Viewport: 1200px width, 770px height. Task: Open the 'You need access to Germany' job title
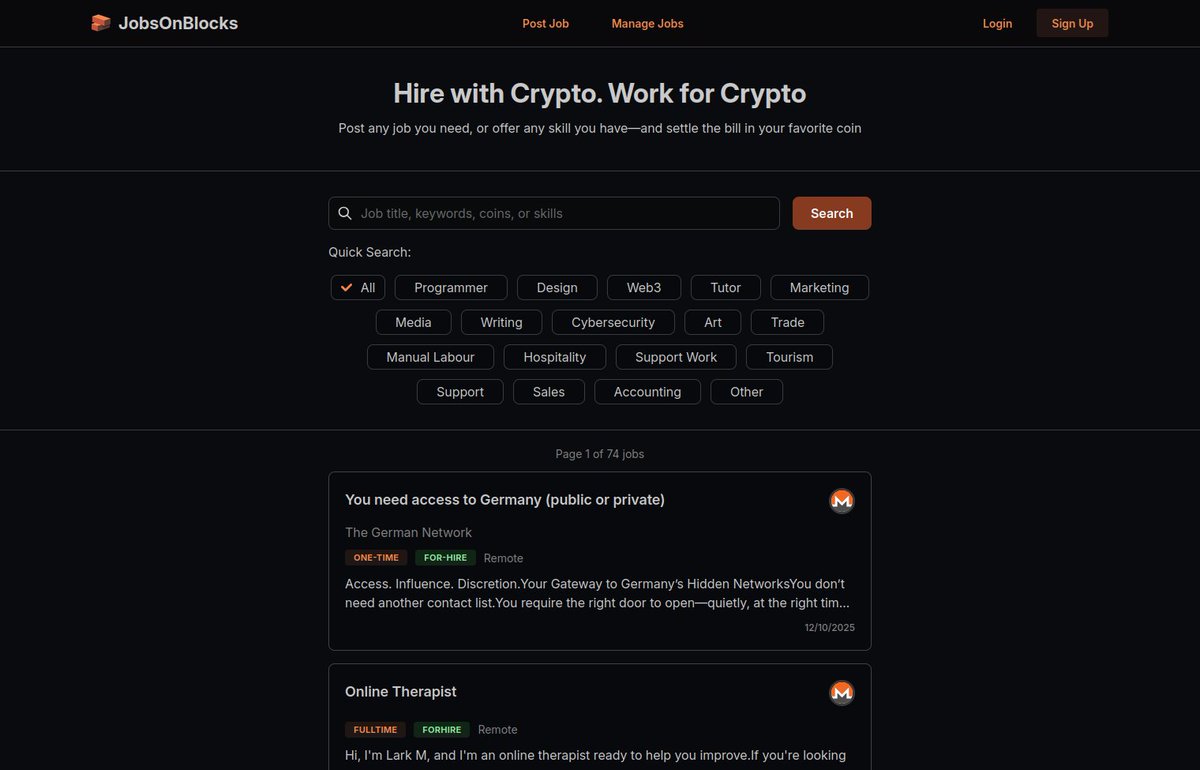tap(505, 499)
